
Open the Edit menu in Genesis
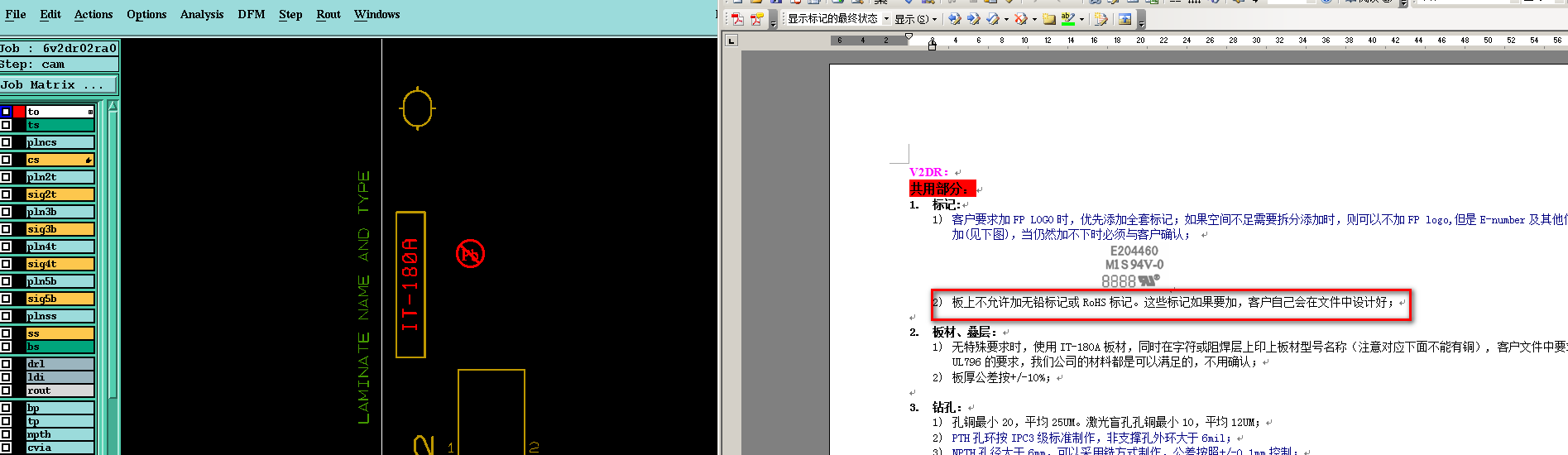tap(50, 14)
